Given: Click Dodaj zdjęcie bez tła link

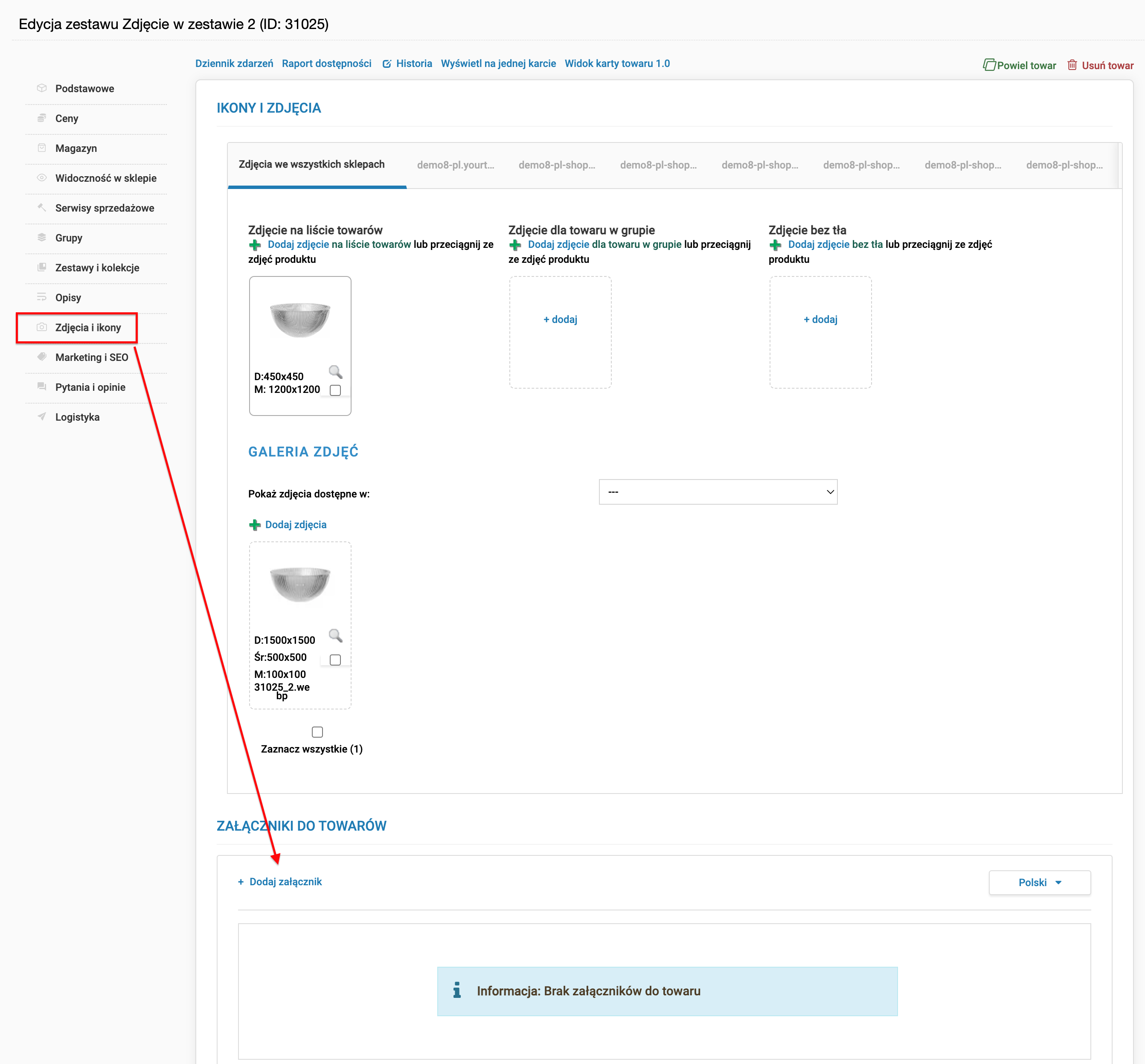Looking at the screenshot, I should point(835,245).
